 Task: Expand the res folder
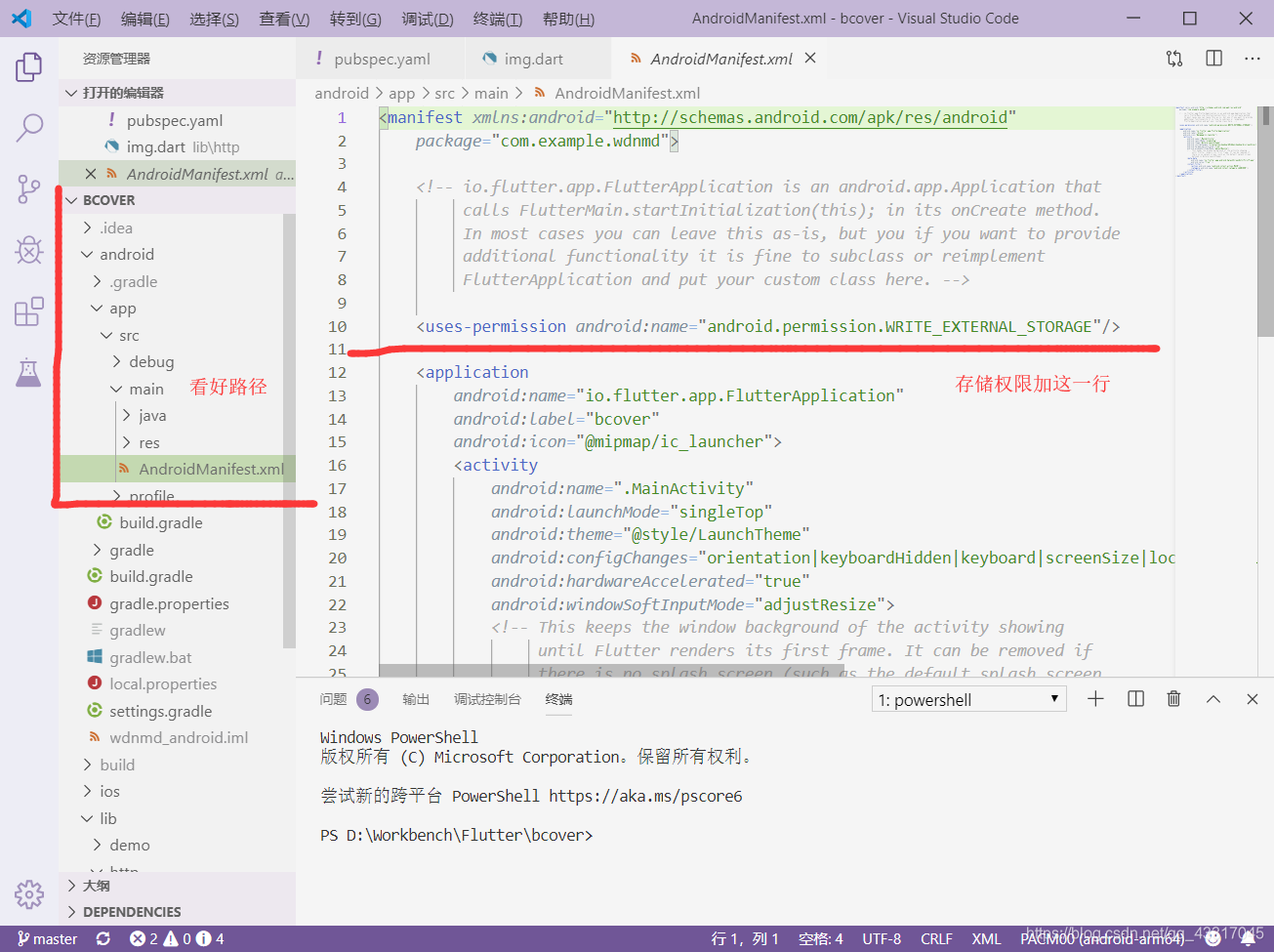[x=127, y=442]
